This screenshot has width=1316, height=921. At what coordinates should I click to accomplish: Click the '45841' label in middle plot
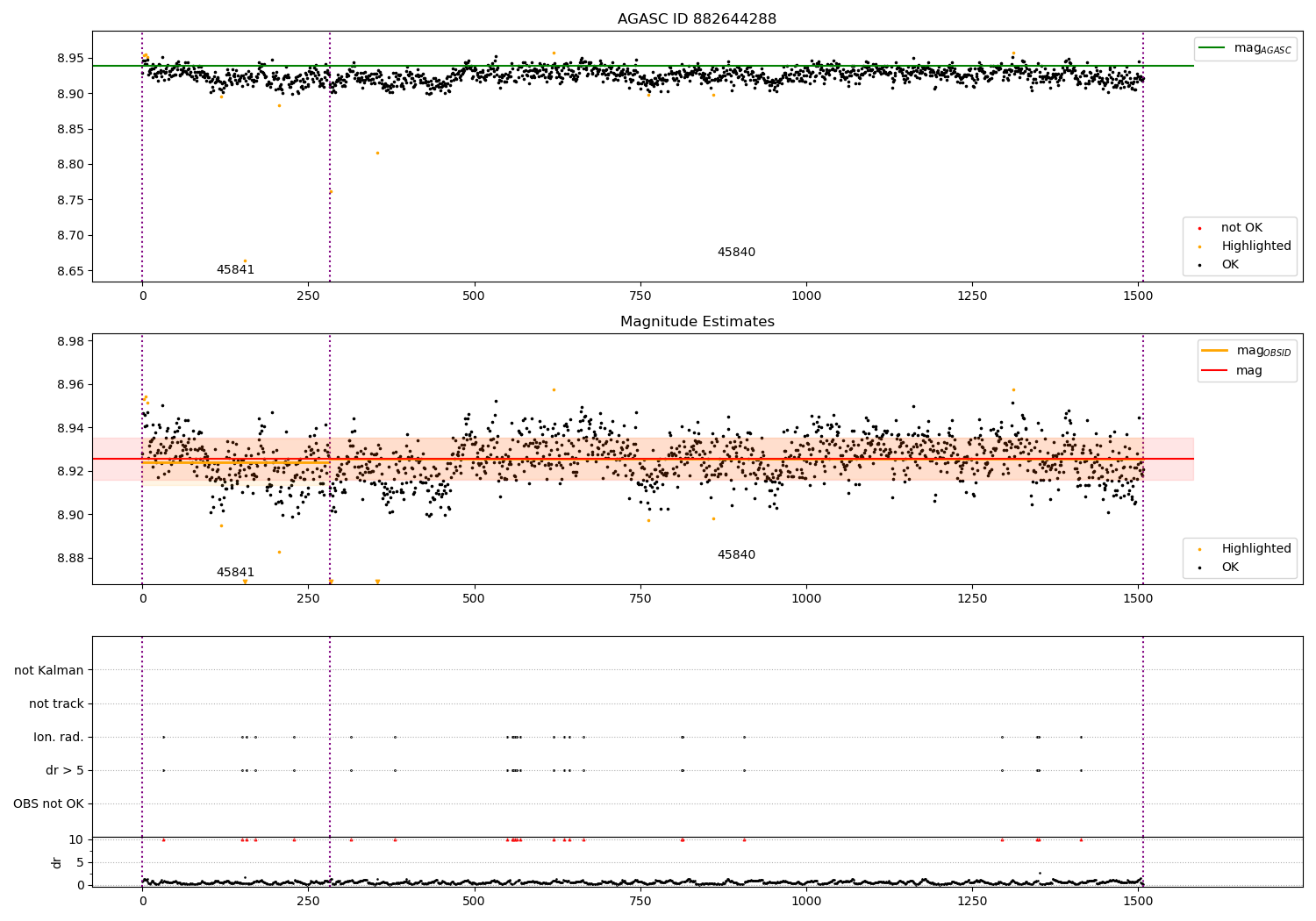click(x=235, y=573)
